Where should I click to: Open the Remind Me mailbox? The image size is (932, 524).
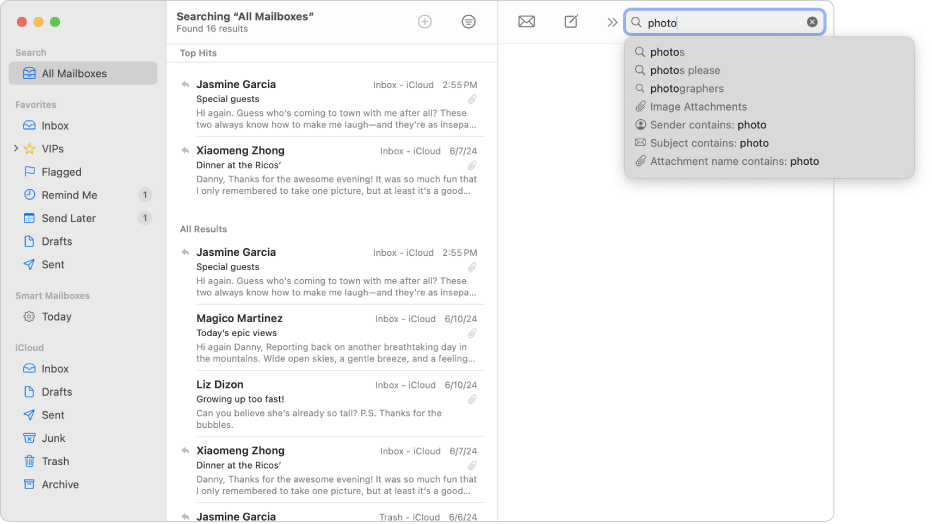pyautogui.click(x=69, y=195)
